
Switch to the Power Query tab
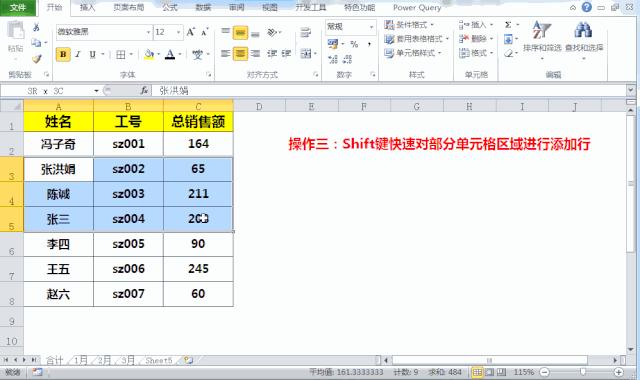click(x=417, y=7)
